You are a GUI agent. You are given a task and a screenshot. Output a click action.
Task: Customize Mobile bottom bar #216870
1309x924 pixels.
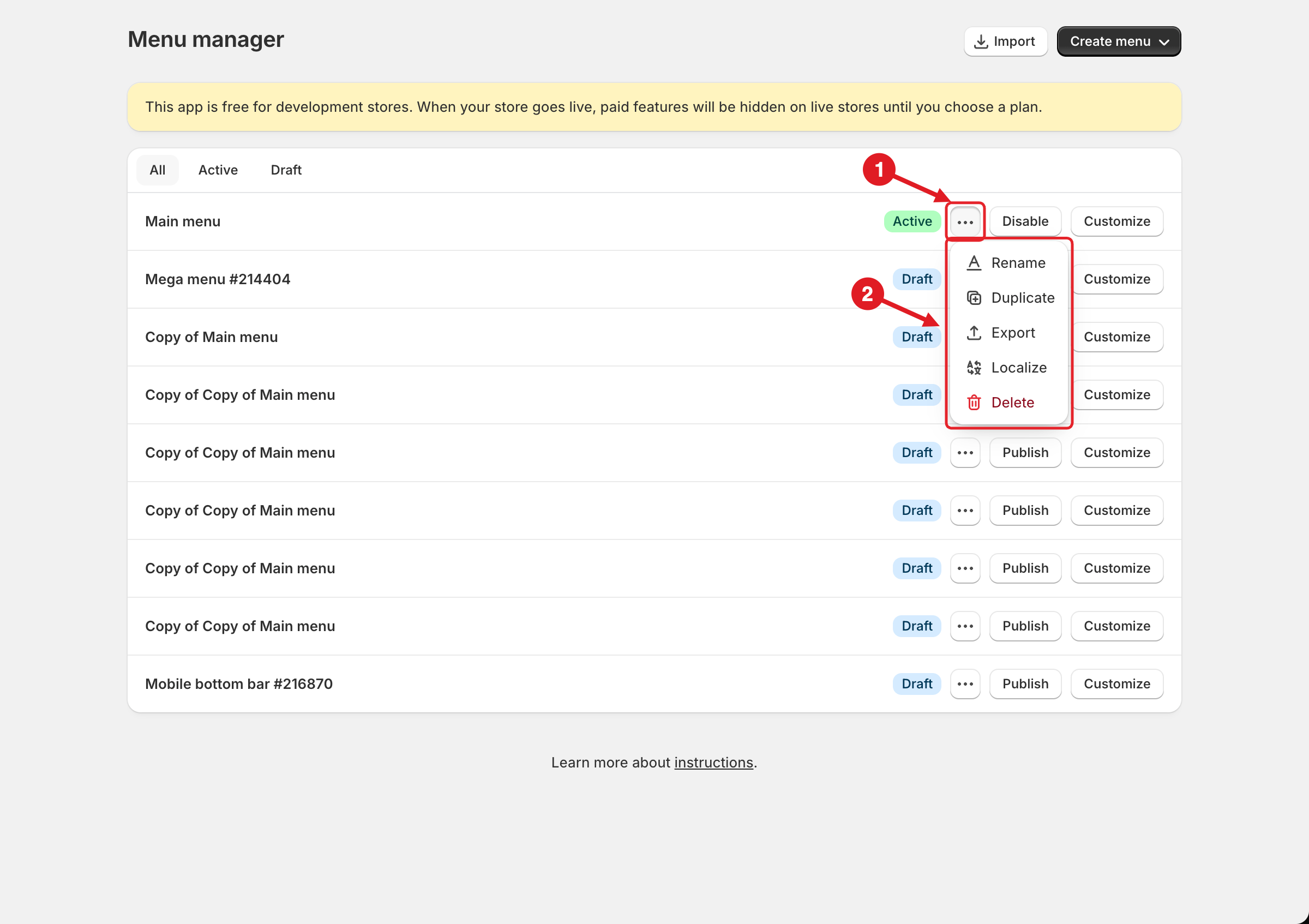[1117, 684]
